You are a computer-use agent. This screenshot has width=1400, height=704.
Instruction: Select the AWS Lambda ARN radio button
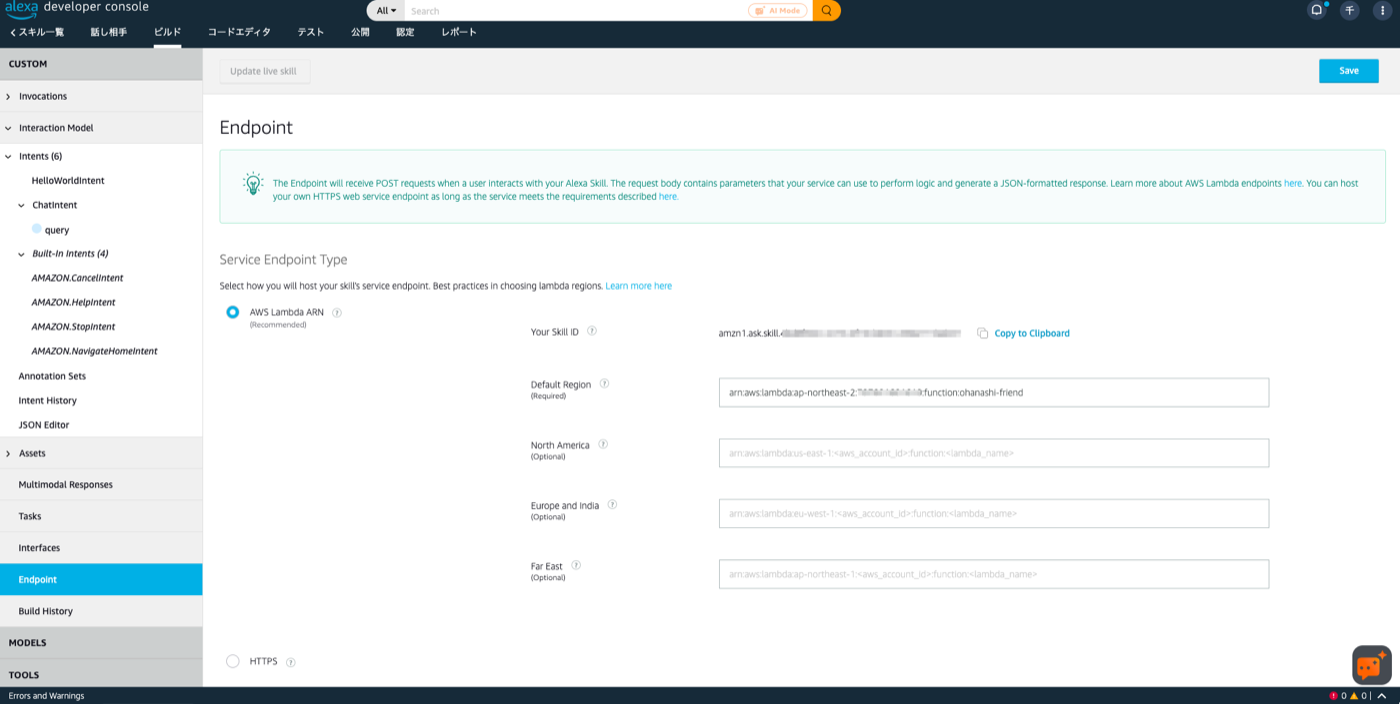(232, 312)
